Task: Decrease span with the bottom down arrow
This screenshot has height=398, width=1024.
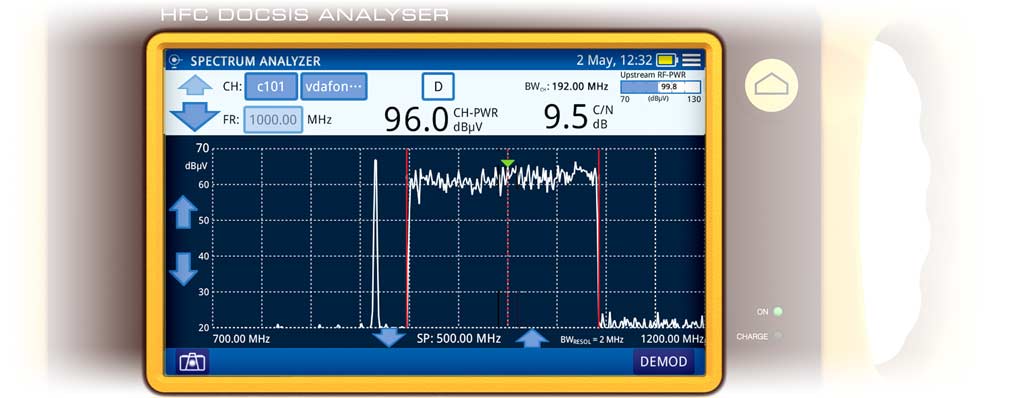Action: coord(390,337)
